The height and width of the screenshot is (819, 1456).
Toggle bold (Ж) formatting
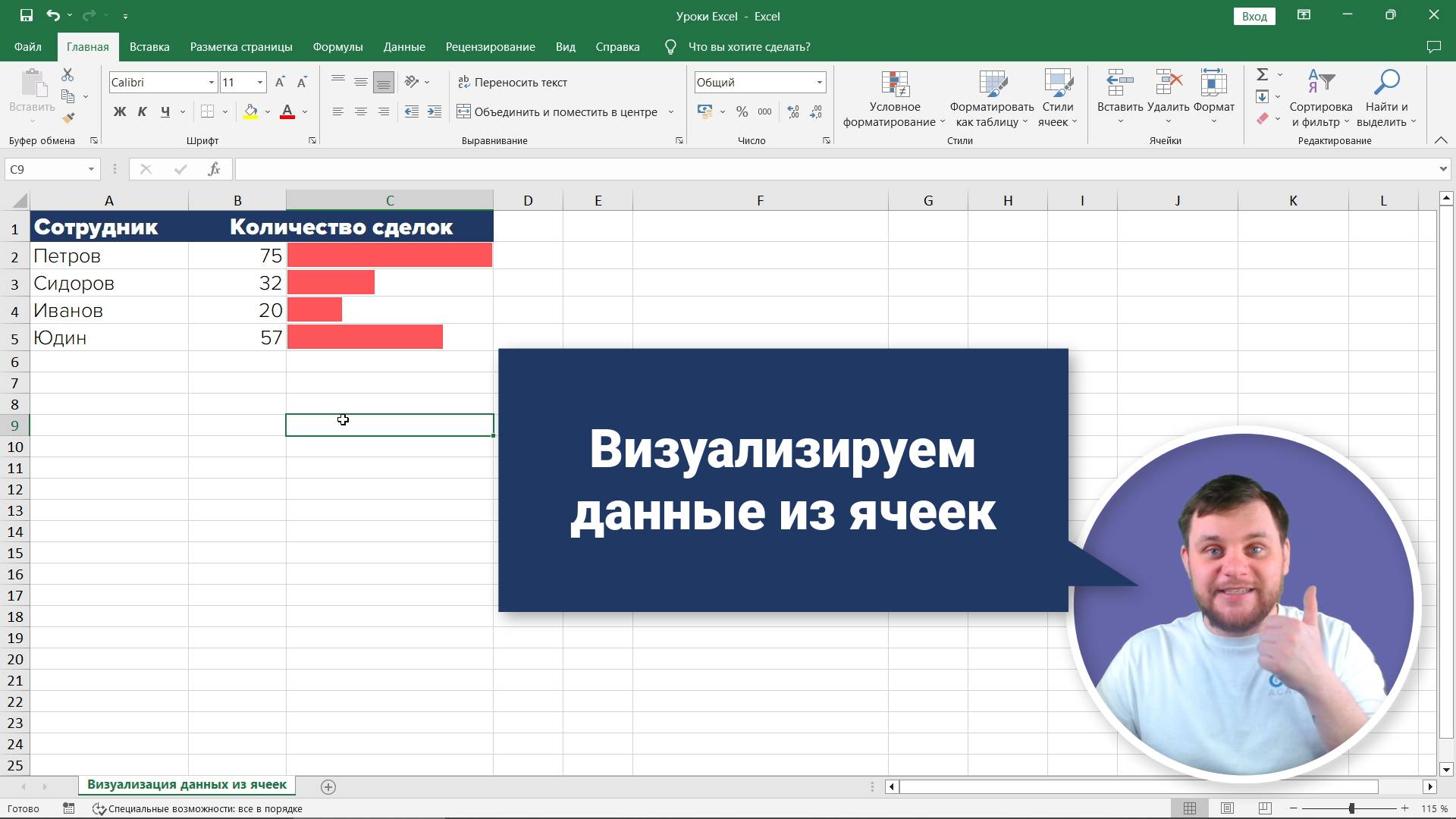119,111
